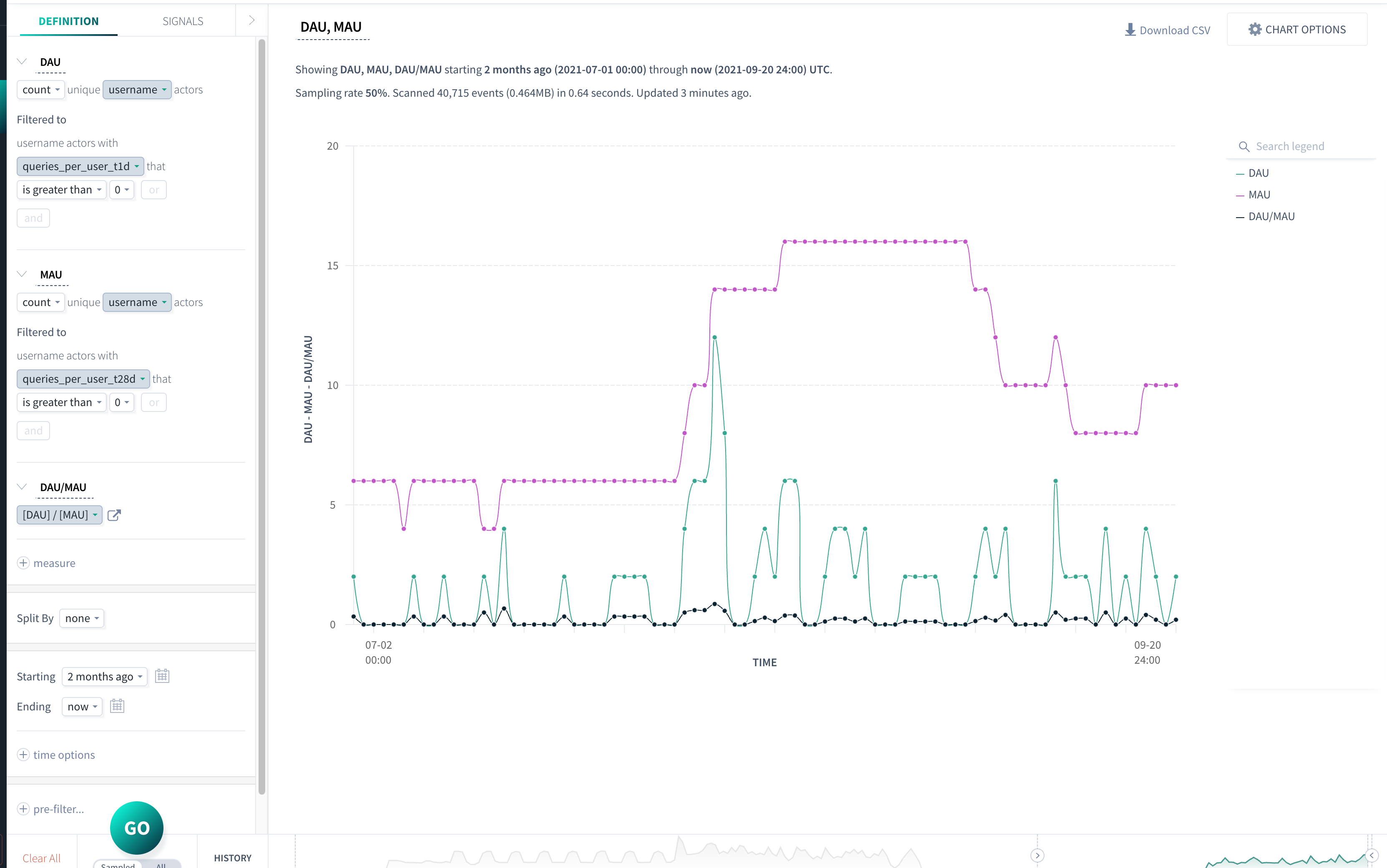Switch to the SIGNALS tab
This screenshot has width=1387, height=868.
(x=183, y=21)
